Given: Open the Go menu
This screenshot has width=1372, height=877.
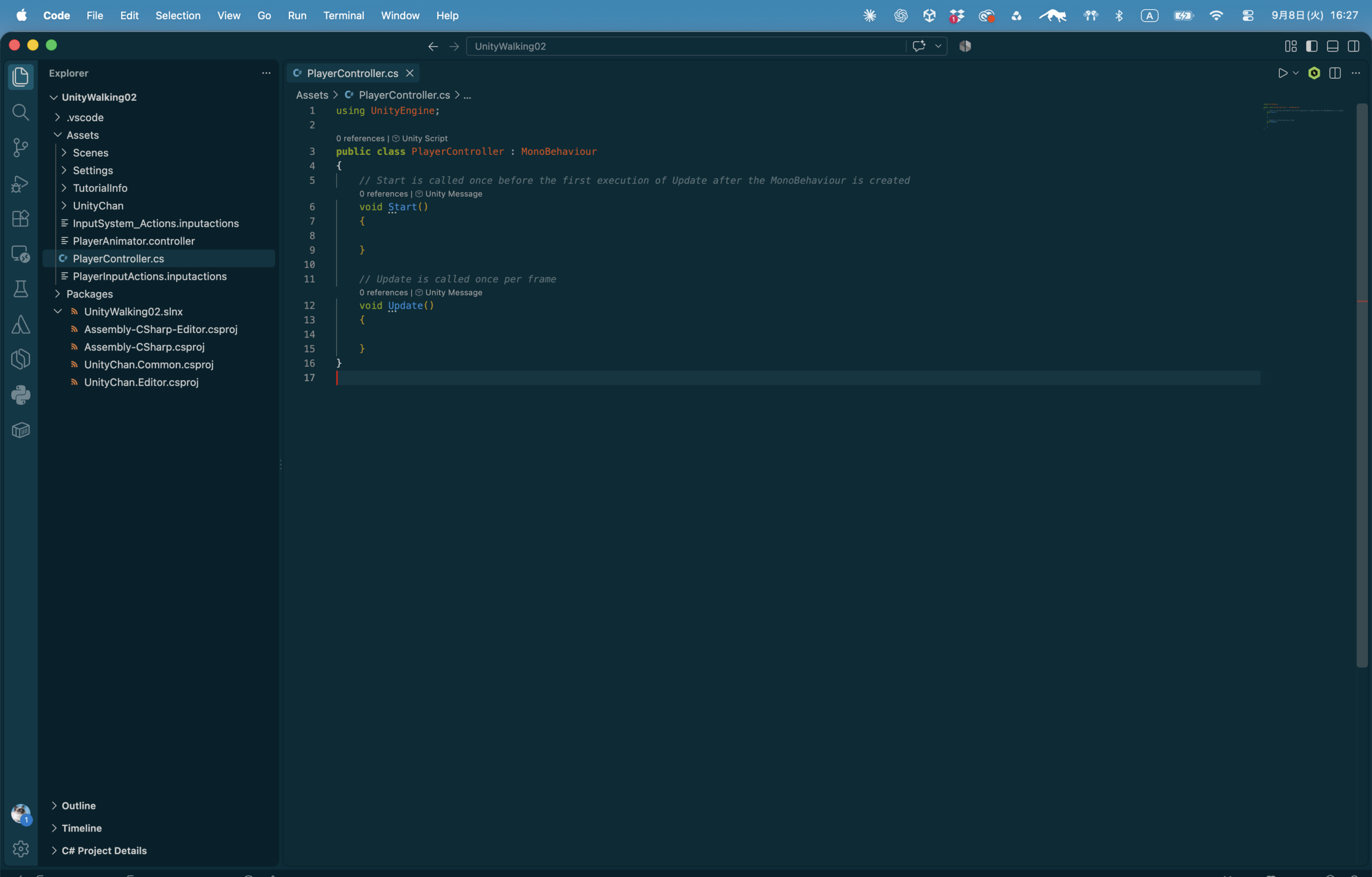Looking at the screenshot, I should pos(264,16).
